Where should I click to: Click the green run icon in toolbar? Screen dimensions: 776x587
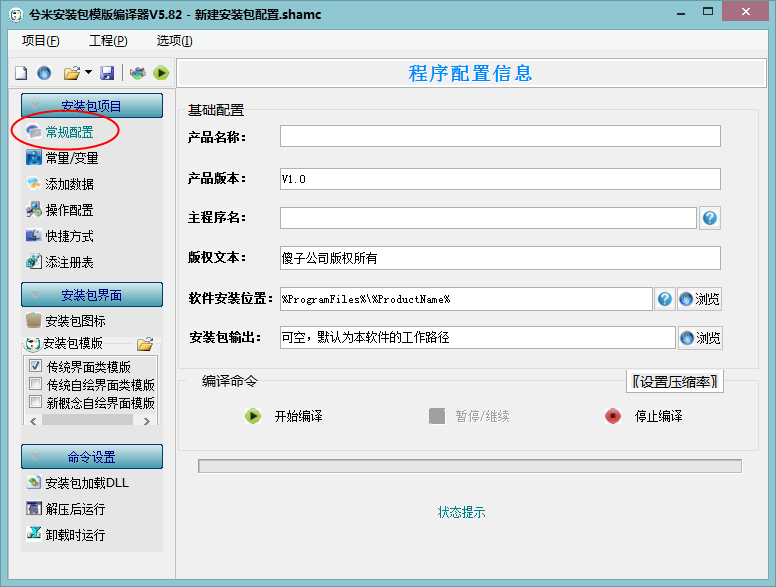tap(160, 73)
